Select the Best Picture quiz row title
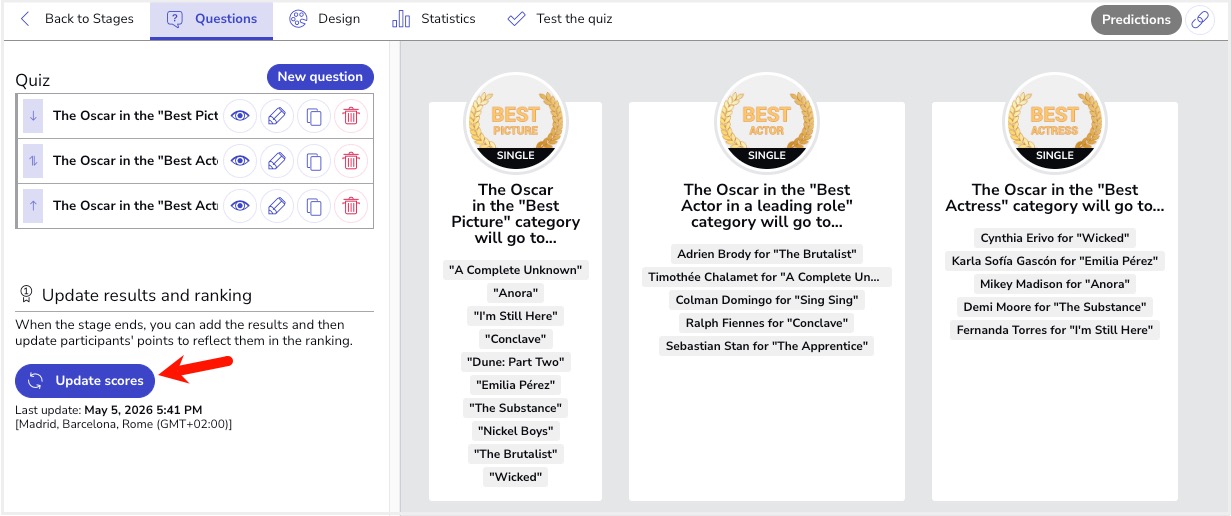 click(135, 116)
